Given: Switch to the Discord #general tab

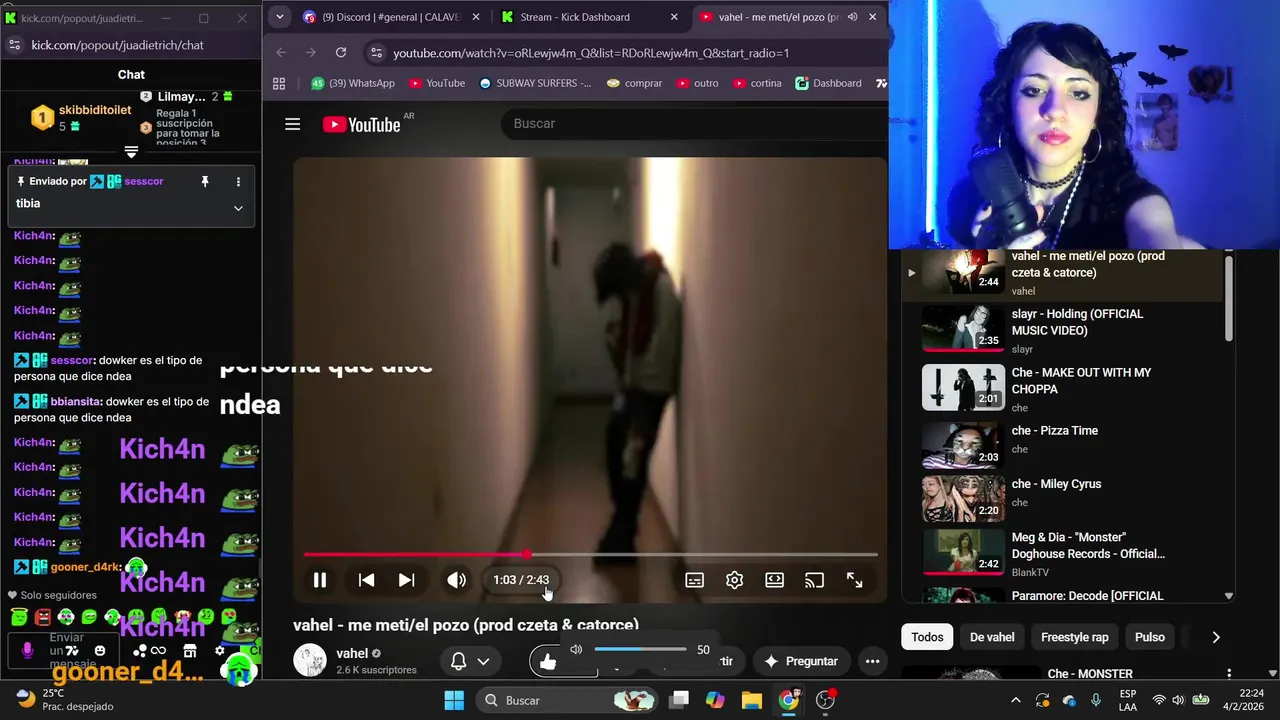Looking at the screenshot, I should [x=391, y=17].
